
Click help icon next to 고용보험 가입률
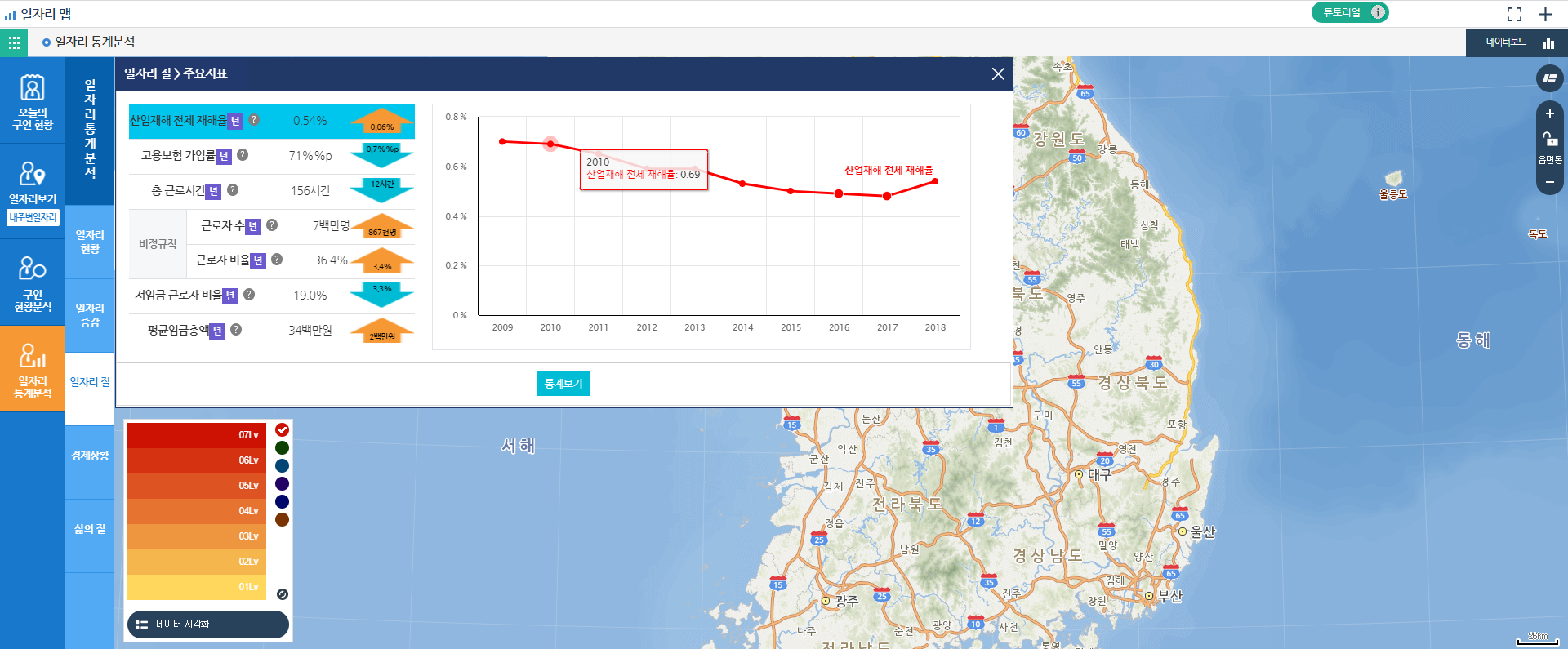(x=243, y=155)
